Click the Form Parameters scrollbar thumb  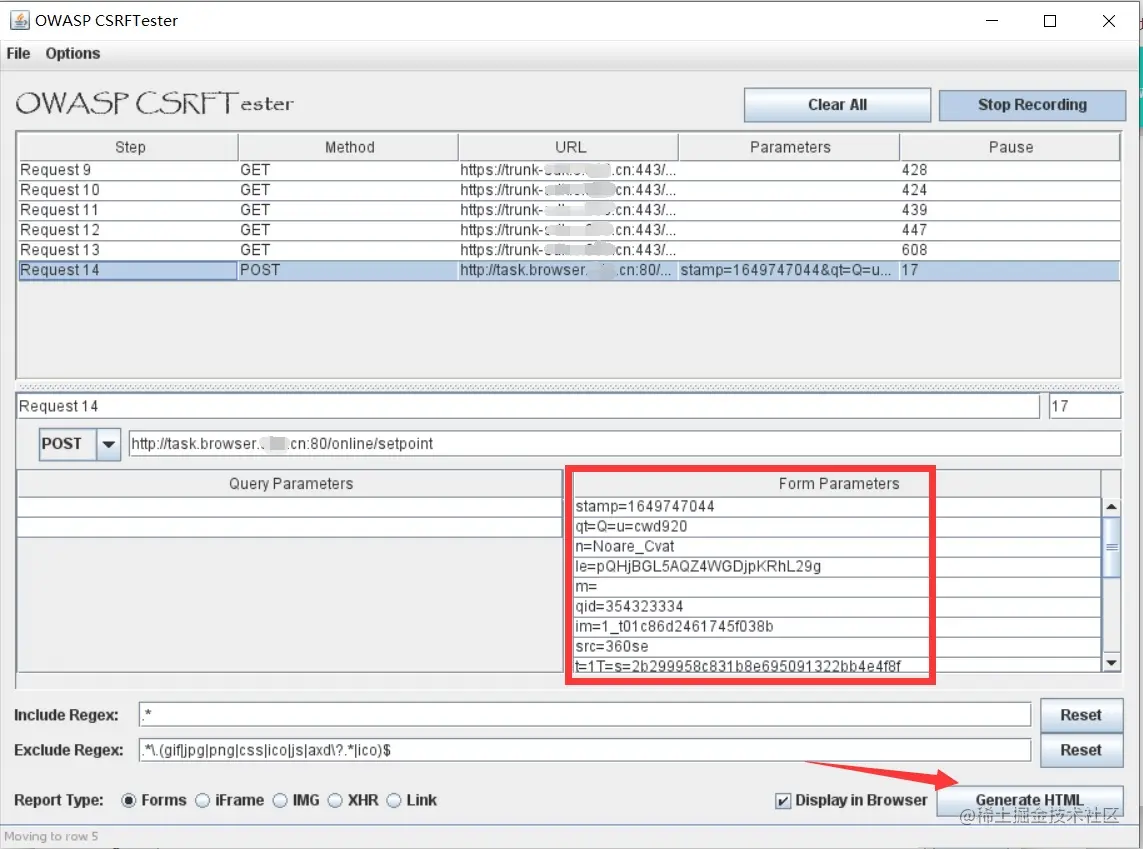click(1111, 547)
